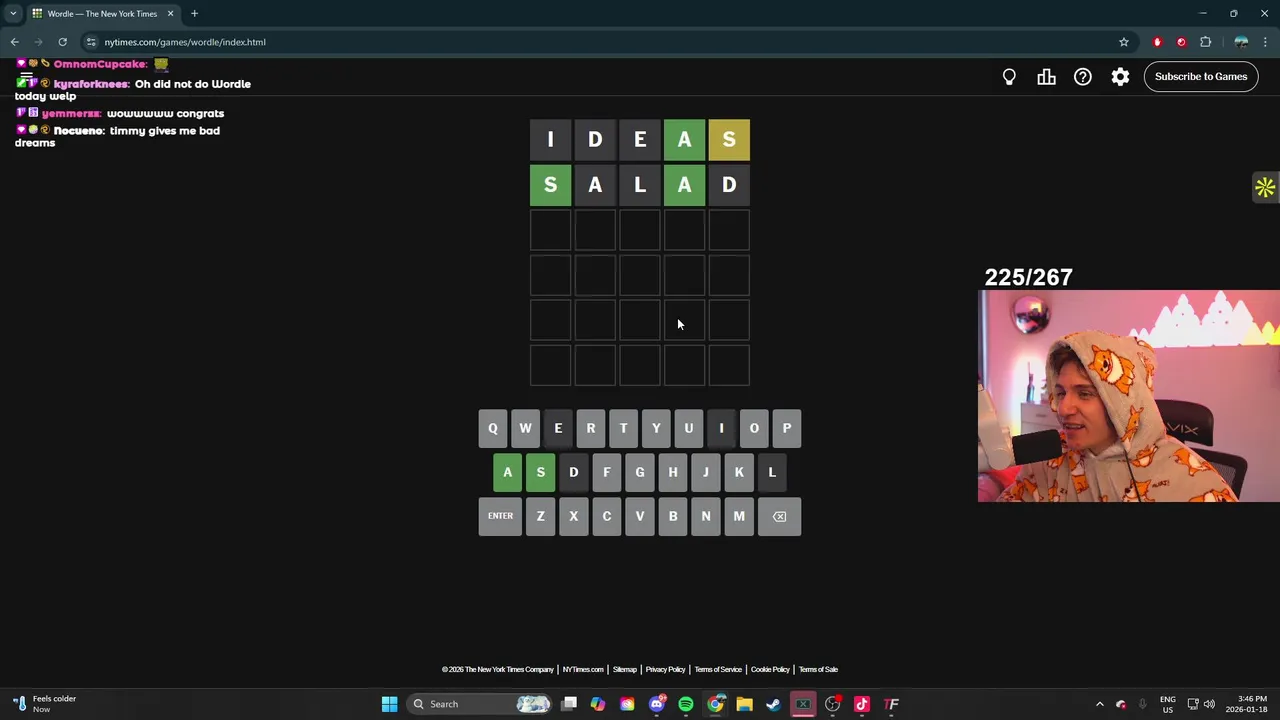Open the Wordle statistics bar chart icon
The height and width of the screenshot is (720, 1280).
pyautogui.click(x=1046, y=77)
